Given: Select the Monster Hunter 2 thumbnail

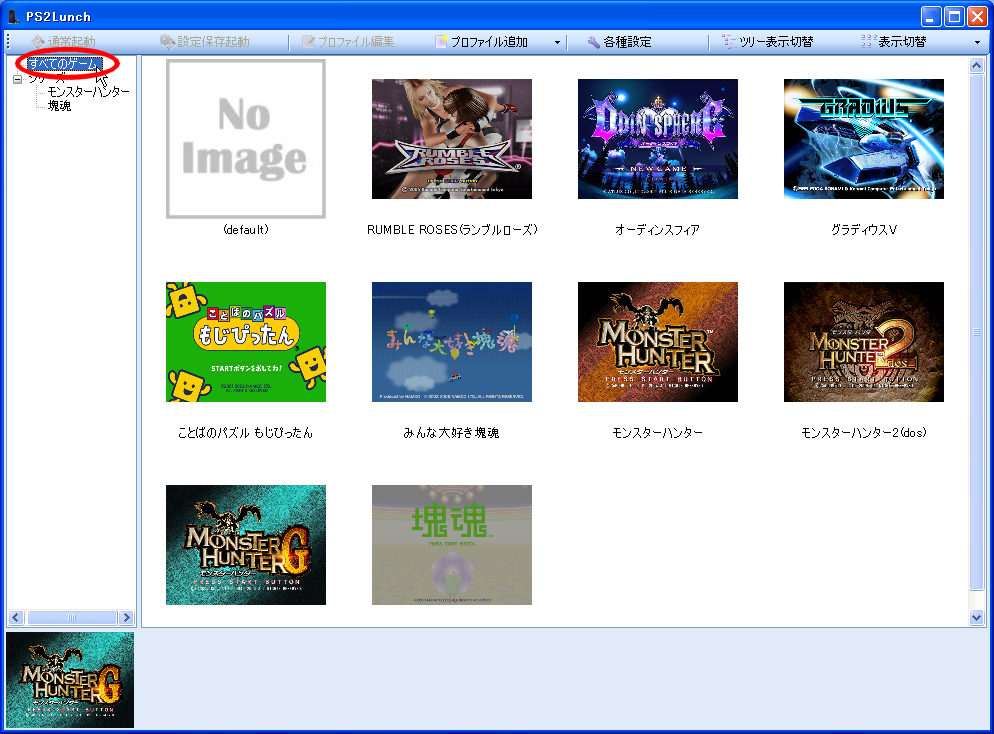Looking at the screenshot, I should 864,342.
